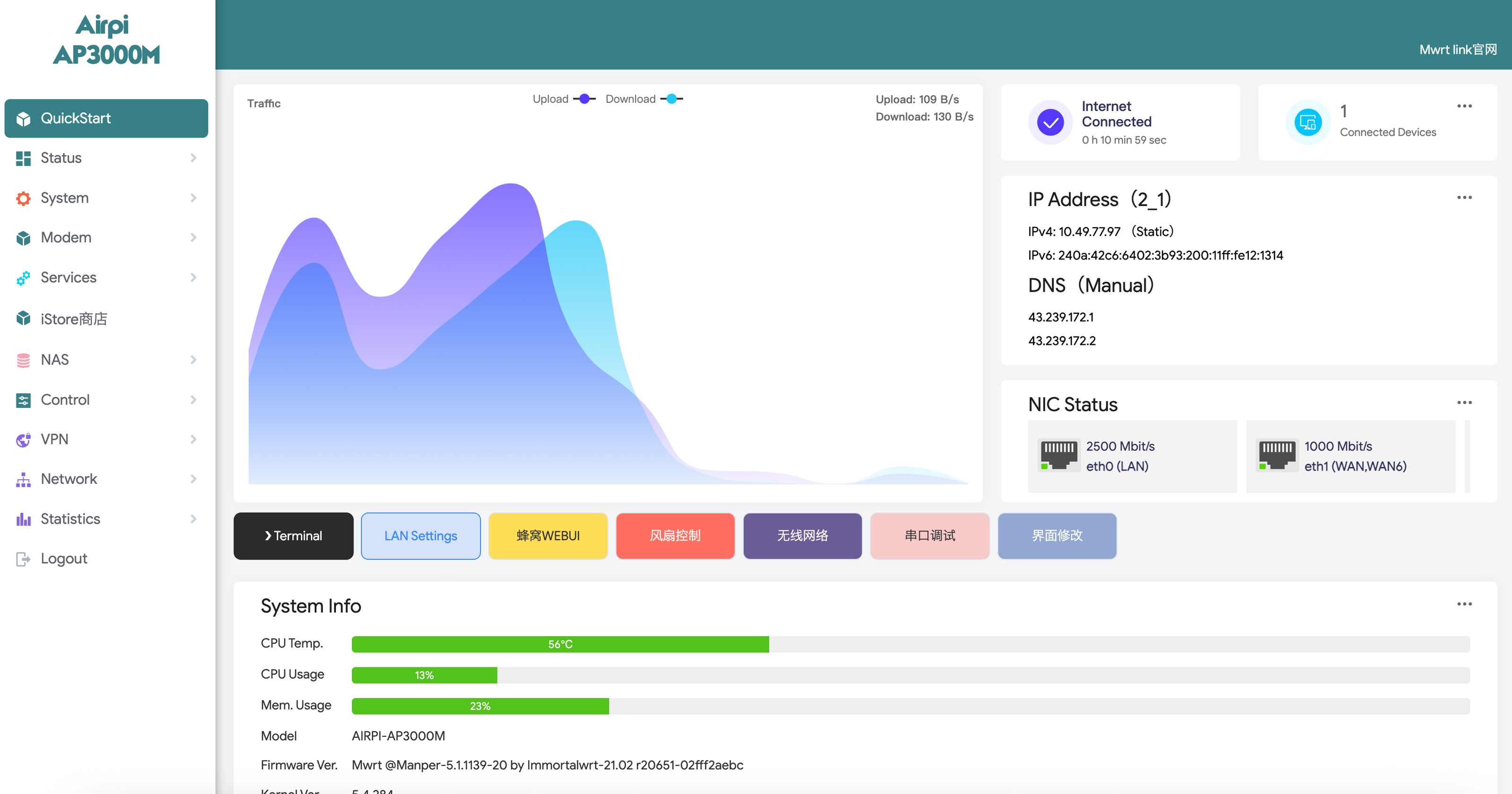The image size is (1512, 794).
Task: Open the Terminal button
Action: [293, 535]
